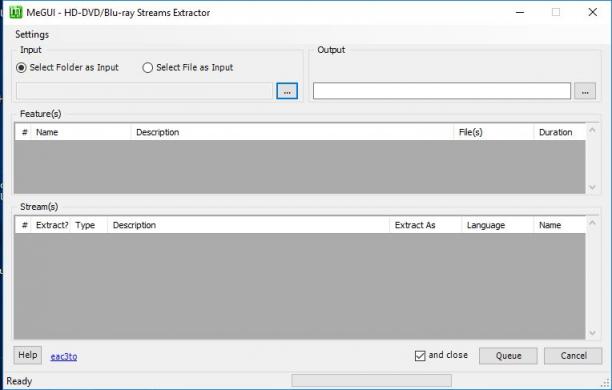The width and height of the screenshot is (612, 390).
Task: Click the Streams Description column header
Action: click(248, 225)
